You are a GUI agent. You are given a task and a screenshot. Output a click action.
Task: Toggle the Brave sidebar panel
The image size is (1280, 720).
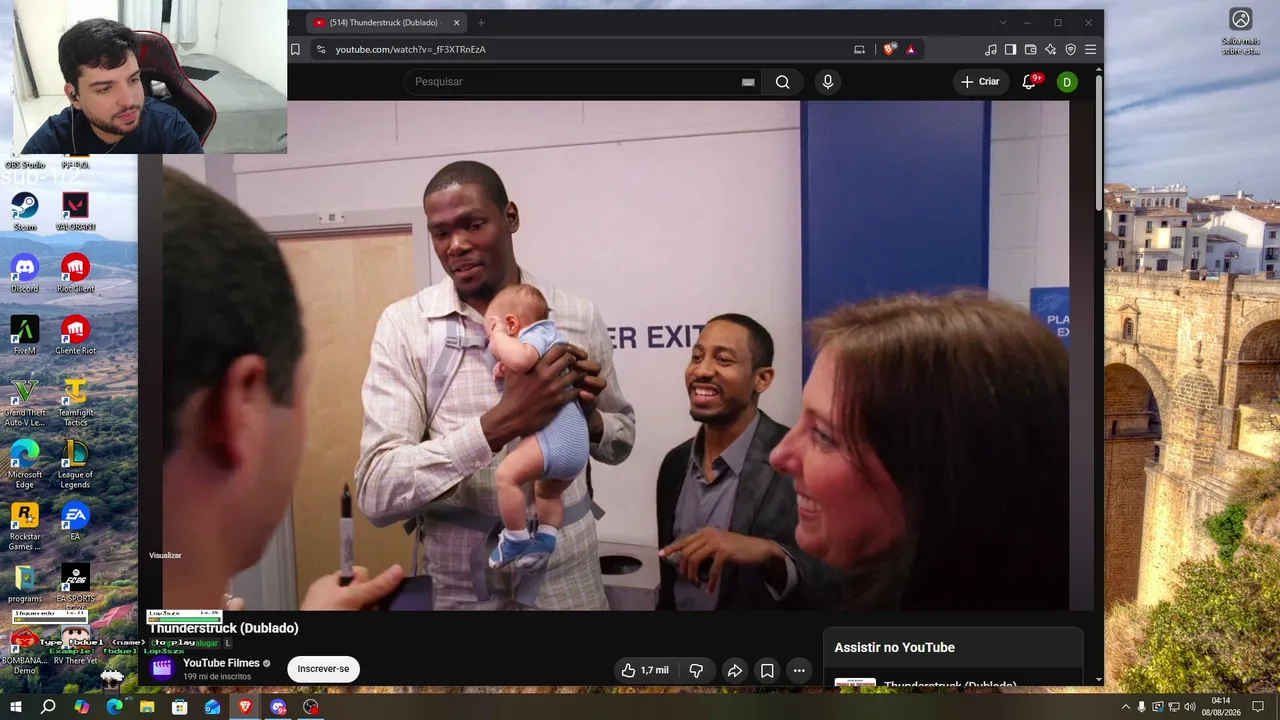(x=1010, y=49)
